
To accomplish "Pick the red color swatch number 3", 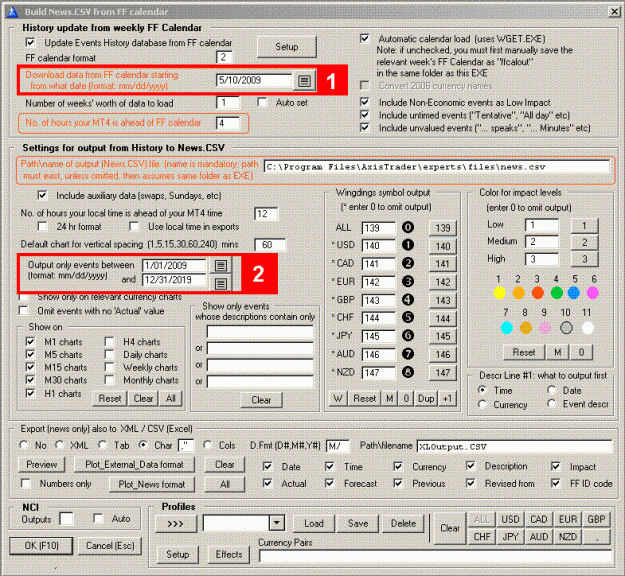I will (537, 293).
